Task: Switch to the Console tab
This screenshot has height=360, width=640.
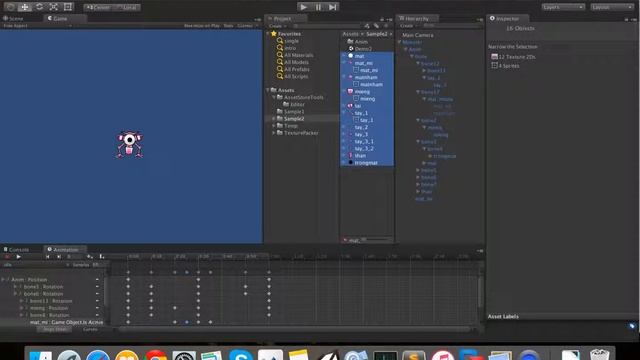Action: [16, 249]
